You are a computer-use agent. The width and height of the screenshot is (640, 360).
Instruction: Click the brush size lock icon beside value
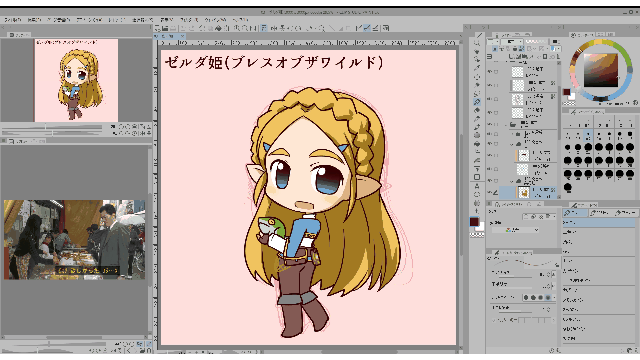point(554,274)
